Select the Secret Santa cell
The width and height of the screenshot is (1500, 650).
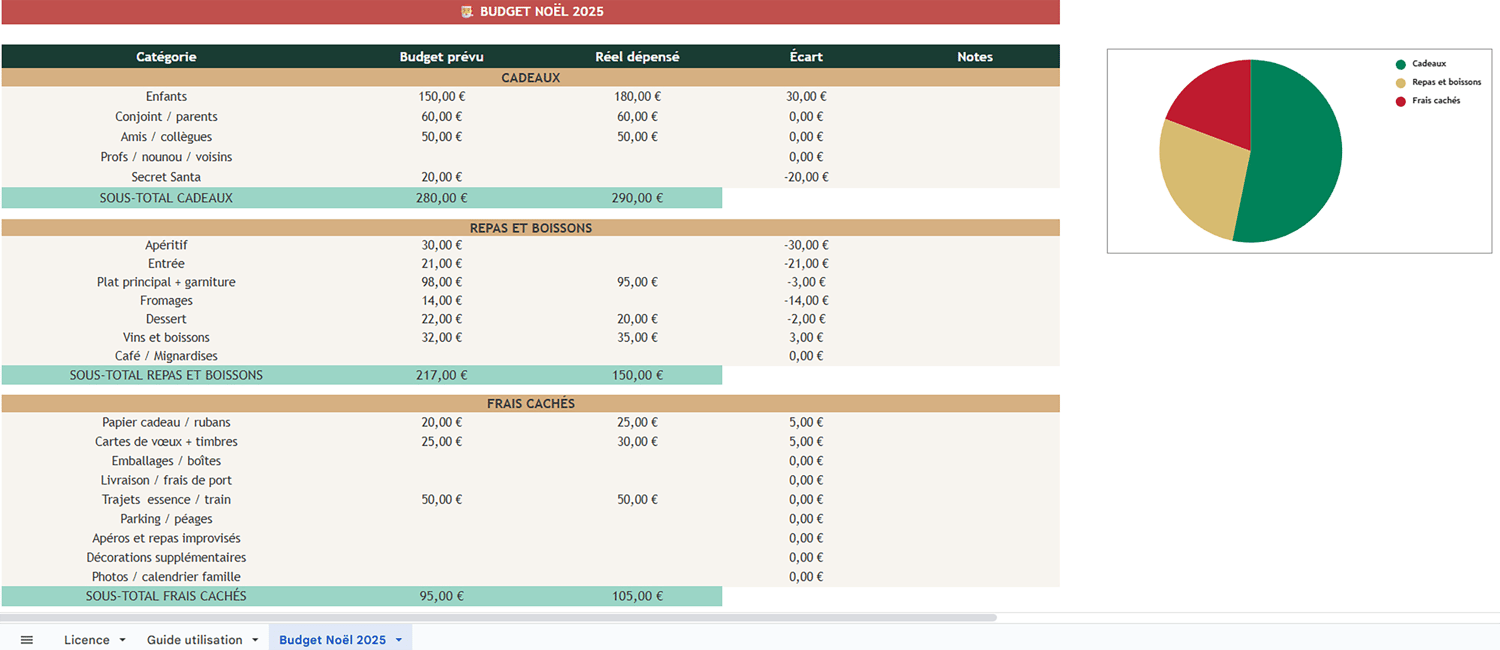pos(166,177)
